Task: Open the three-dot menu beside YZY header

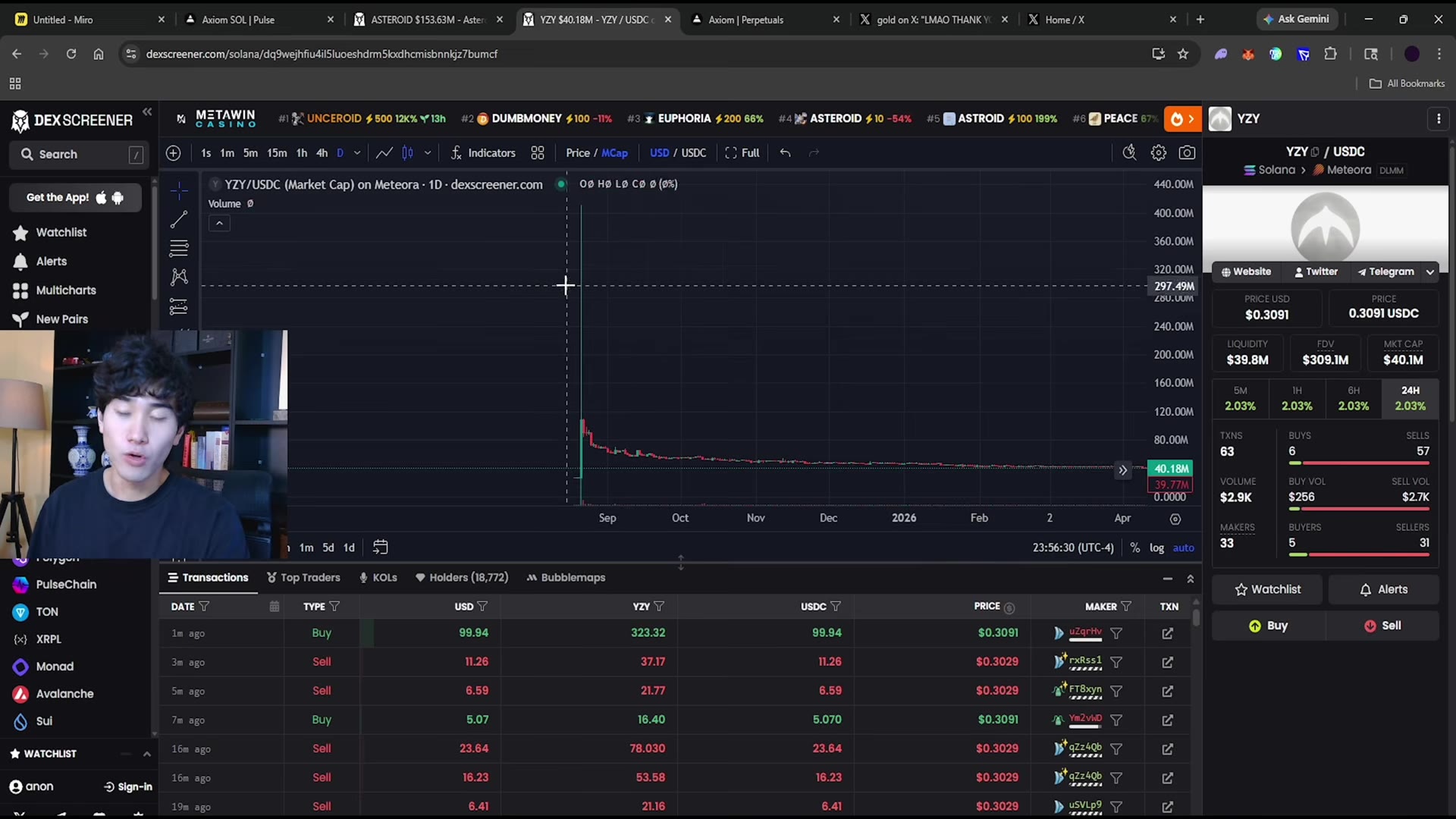Action: [1439, 119]
